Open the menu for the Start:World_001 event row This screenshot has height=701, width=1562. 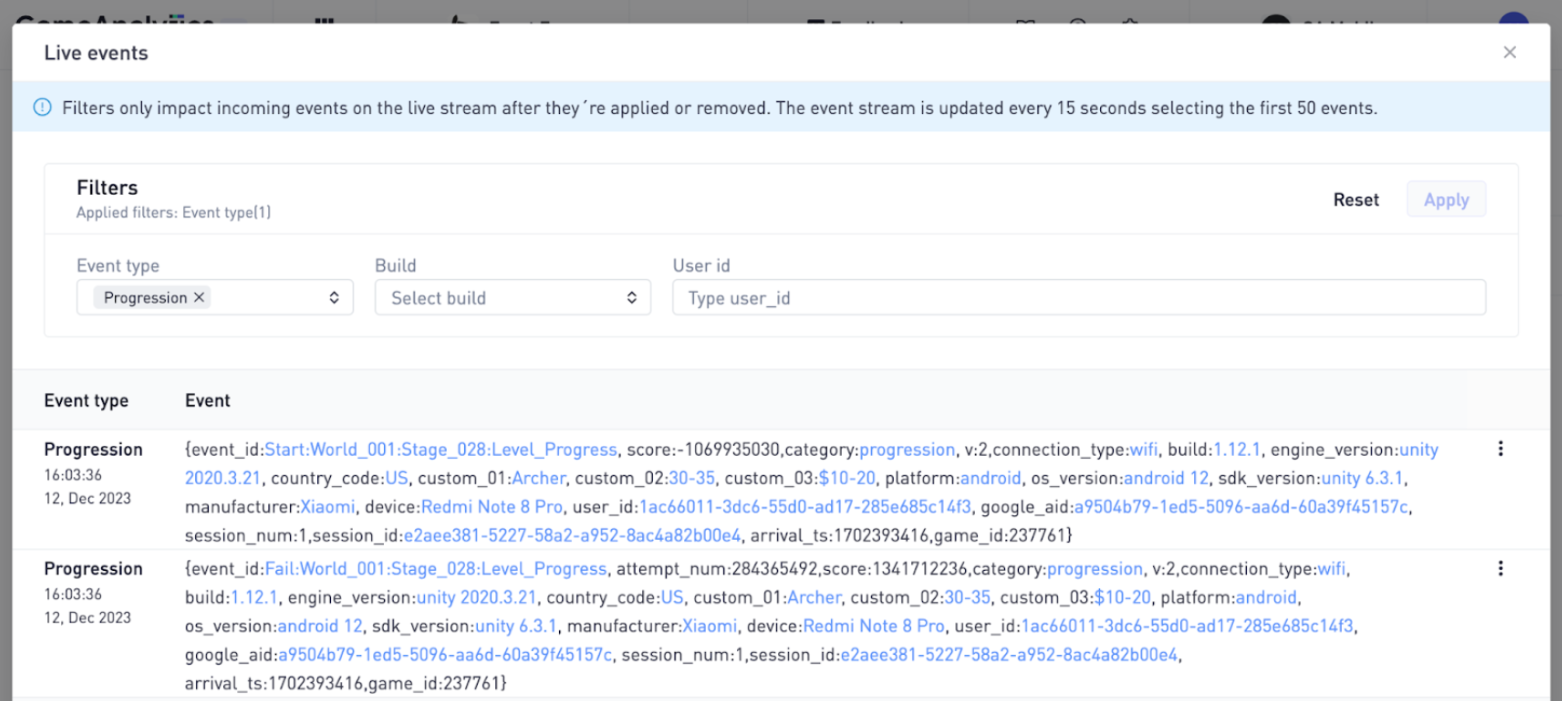(x=1500, y=449)
